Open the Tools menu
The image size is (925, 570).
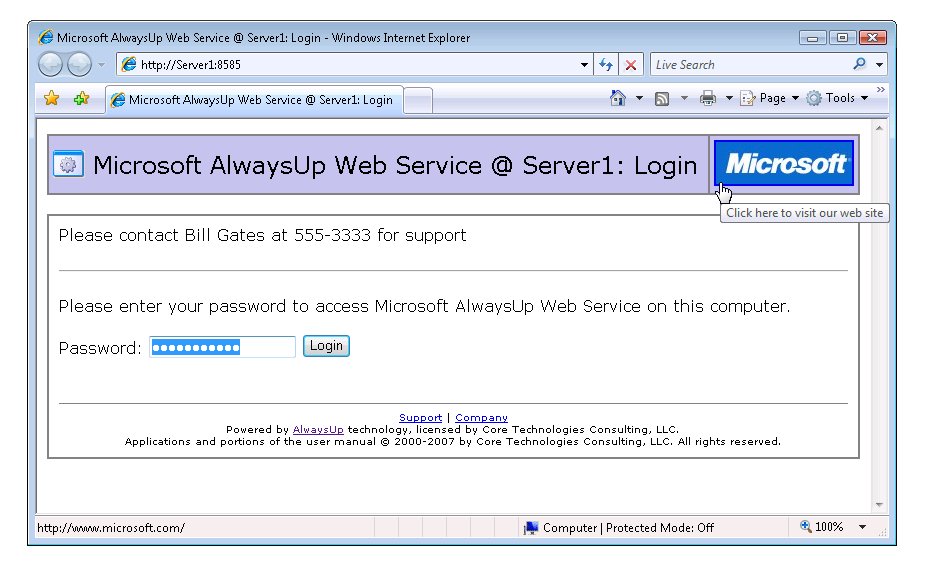click(837, 98)
